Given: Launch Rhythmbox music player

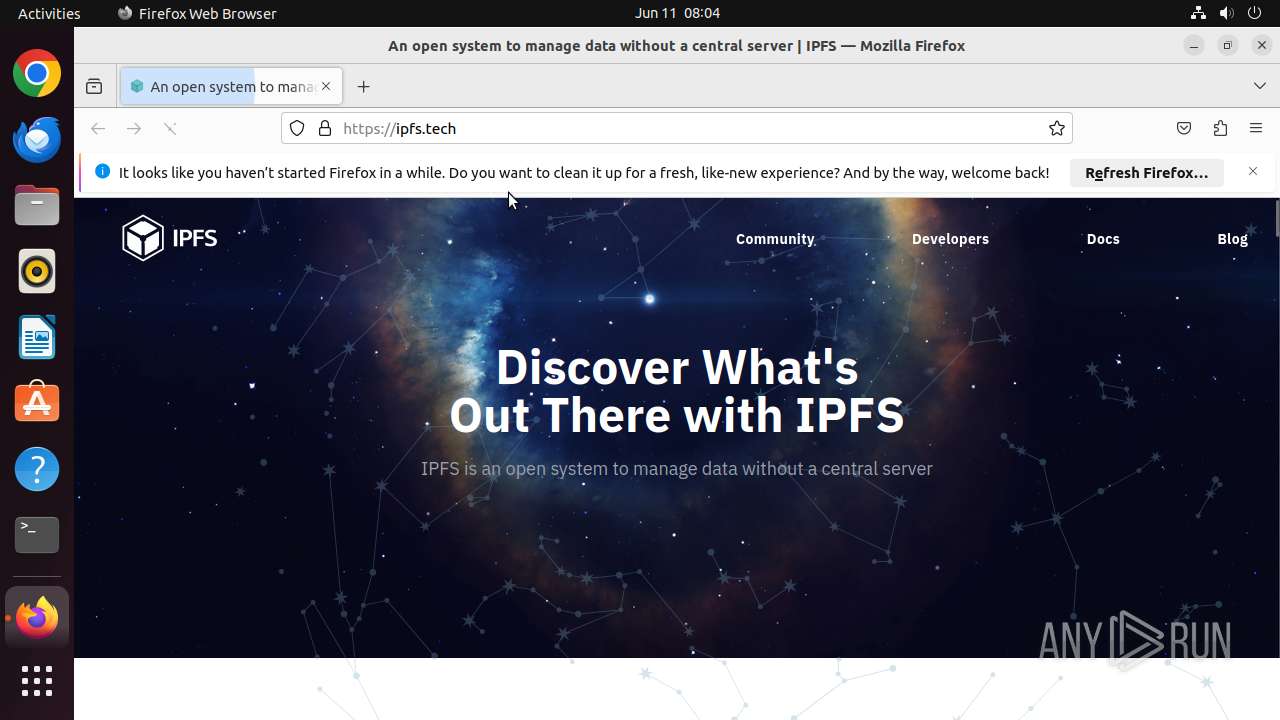Looking at the screenshot, I should pyautogui.click(x=37, y=271).
